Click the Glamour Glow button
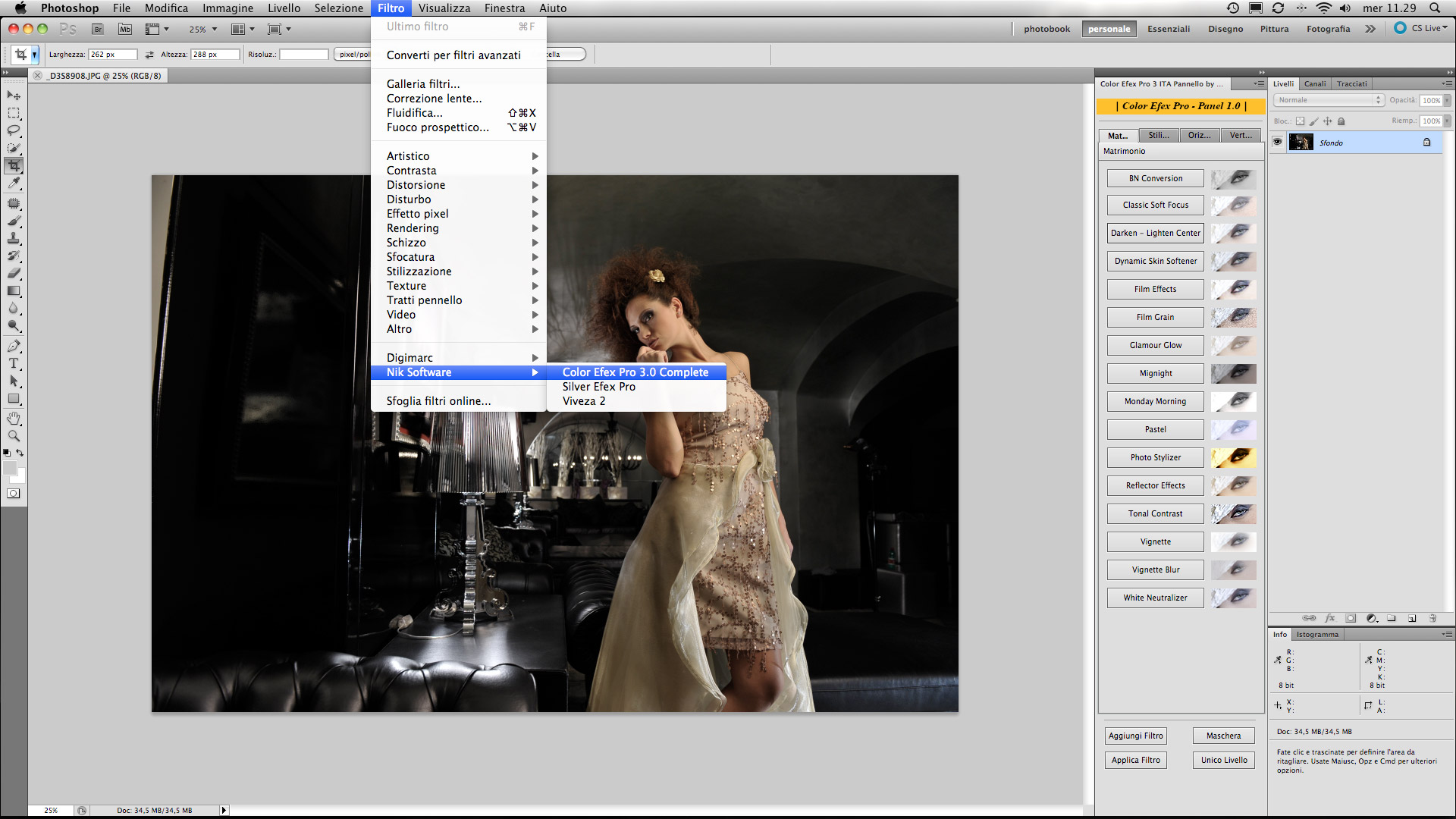 tap(1155, 345)
